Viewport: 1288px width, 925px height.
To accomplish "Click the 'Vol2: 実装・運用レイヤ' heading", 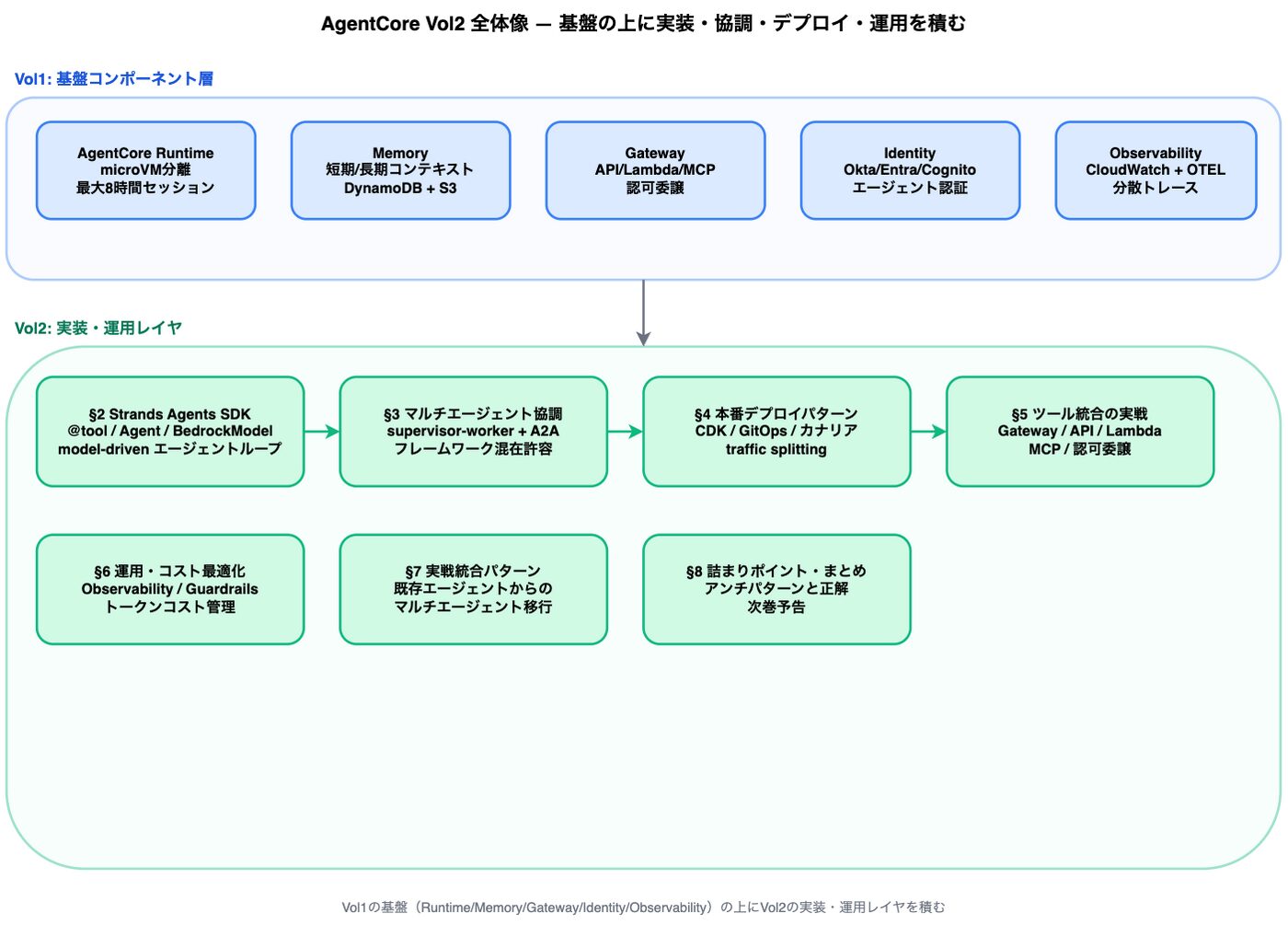I will [98, 329].
